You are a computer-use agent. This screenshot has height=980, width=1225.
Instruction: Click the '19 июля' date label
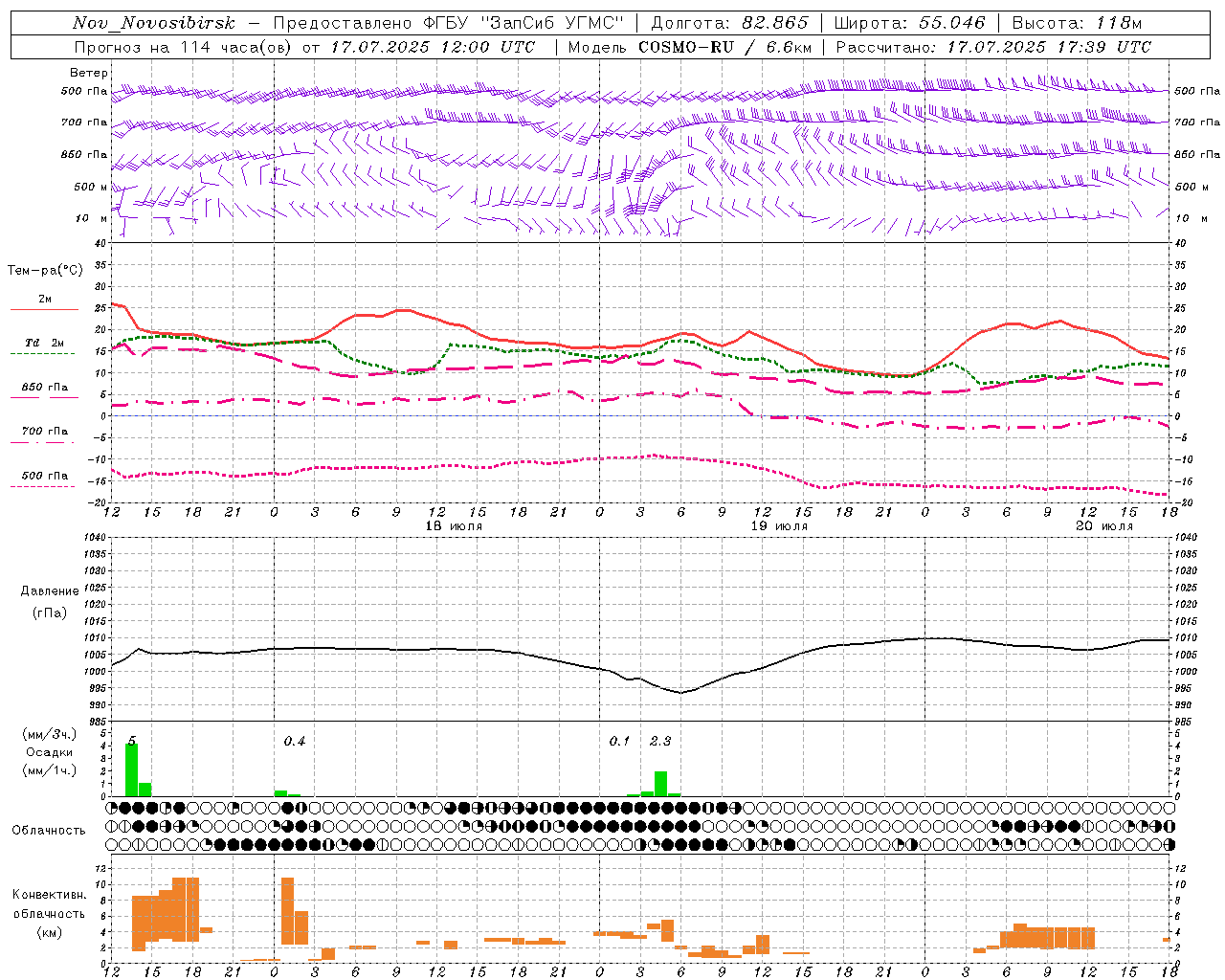[779, 526]
